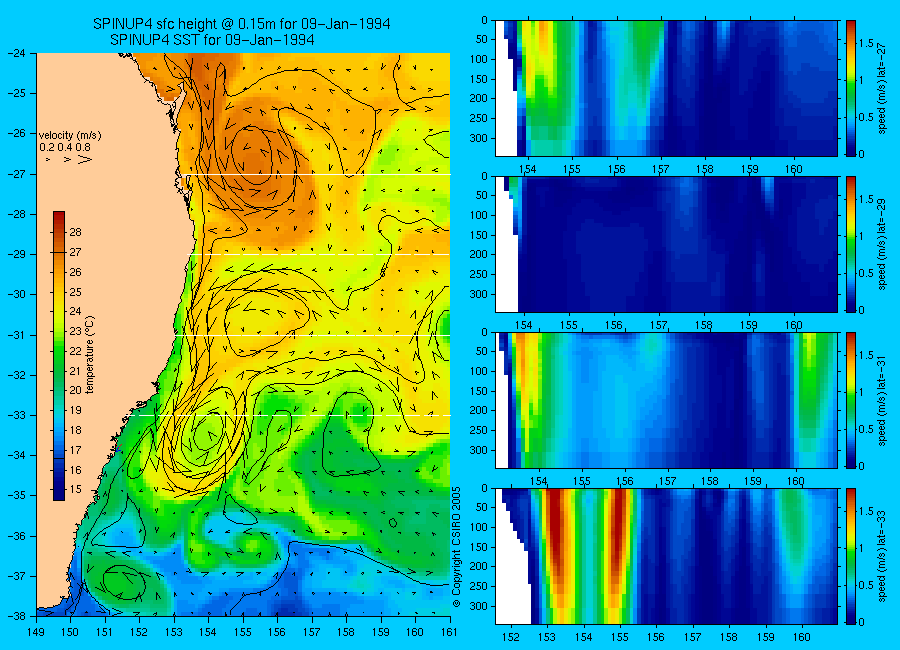Click the "1.5" tick on the lat=-33 speed scale
This screenshot has height=650, width=900.
click(x=866, y=511)
